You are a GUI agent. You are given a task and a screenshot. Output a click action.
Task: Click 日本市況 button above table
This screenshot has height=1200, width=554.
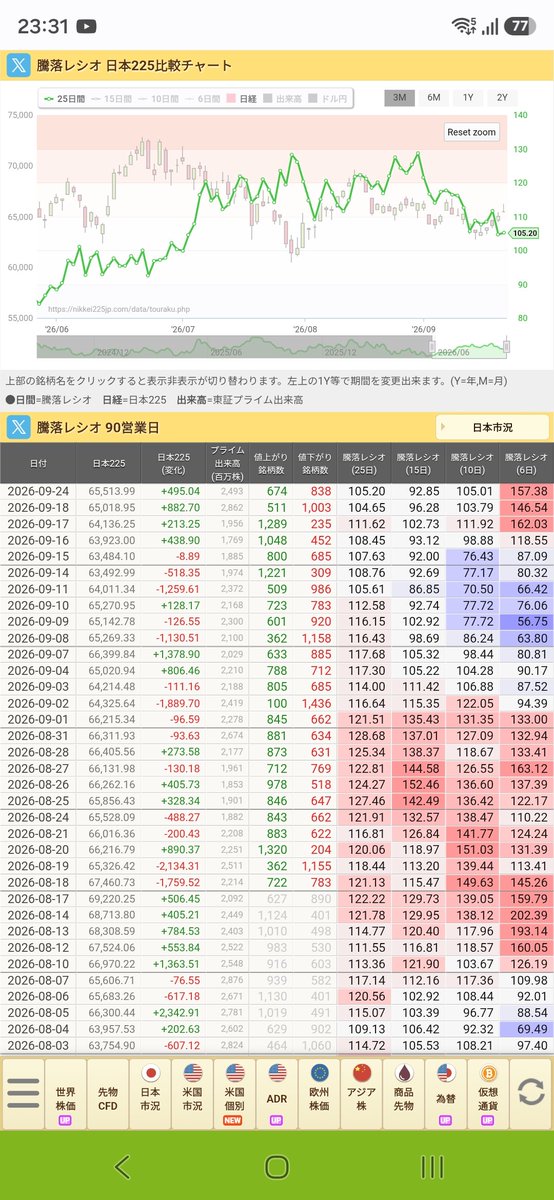(x=492, y=427)
